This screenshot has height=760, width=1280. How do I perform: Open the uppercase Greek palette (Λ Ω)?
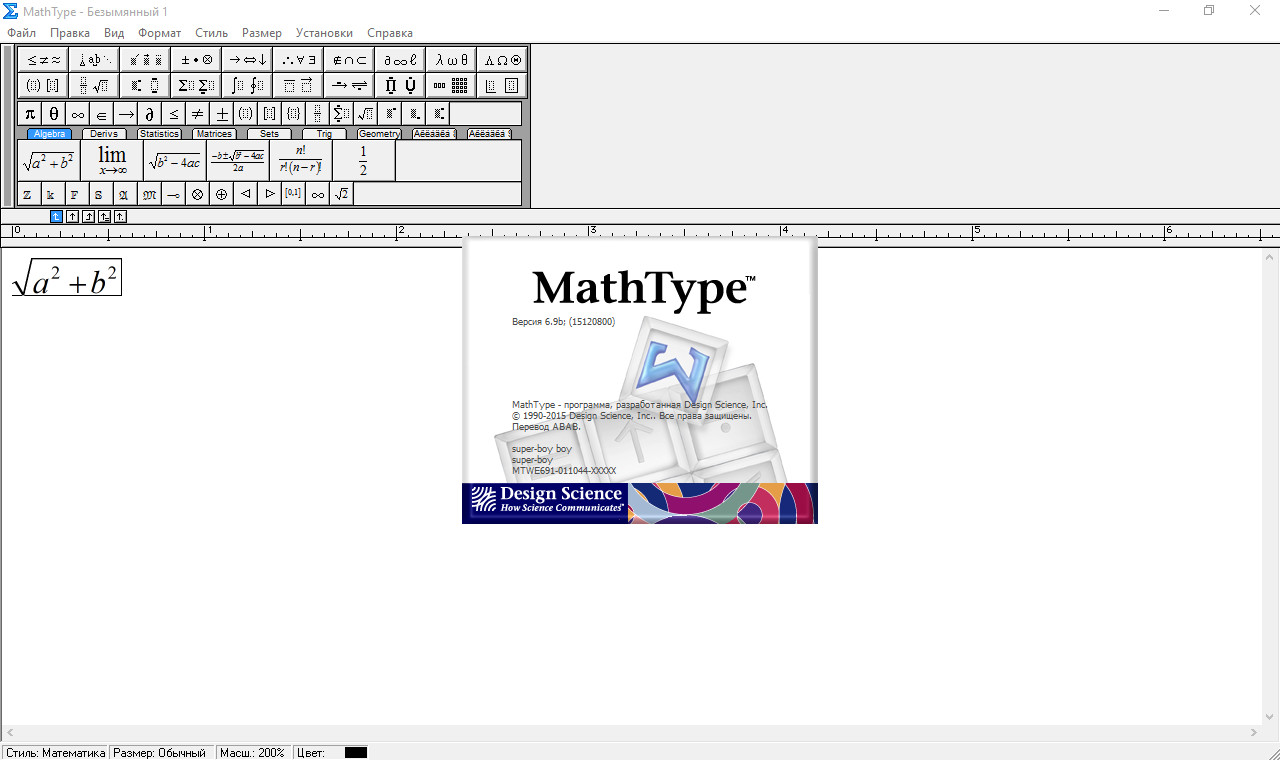[x=502, y=59]
